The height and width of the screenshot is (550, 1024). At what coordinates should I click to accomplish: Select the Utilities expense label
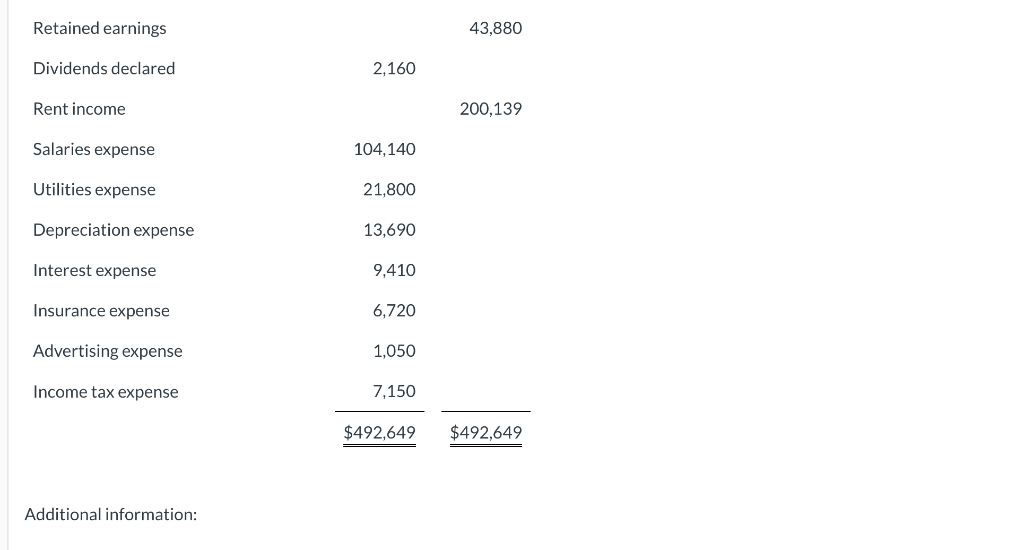(x=94, y=189)
